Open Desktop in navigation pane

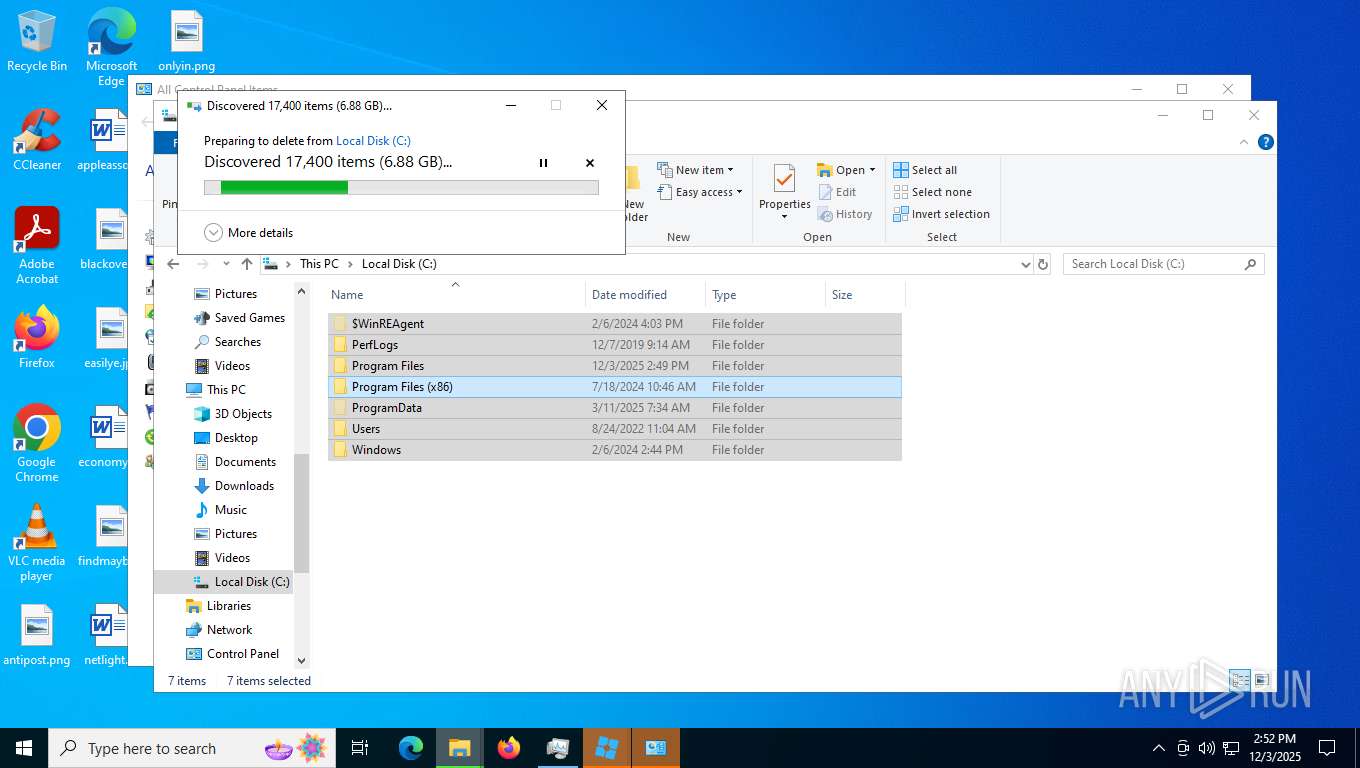(x=225, y=438)
